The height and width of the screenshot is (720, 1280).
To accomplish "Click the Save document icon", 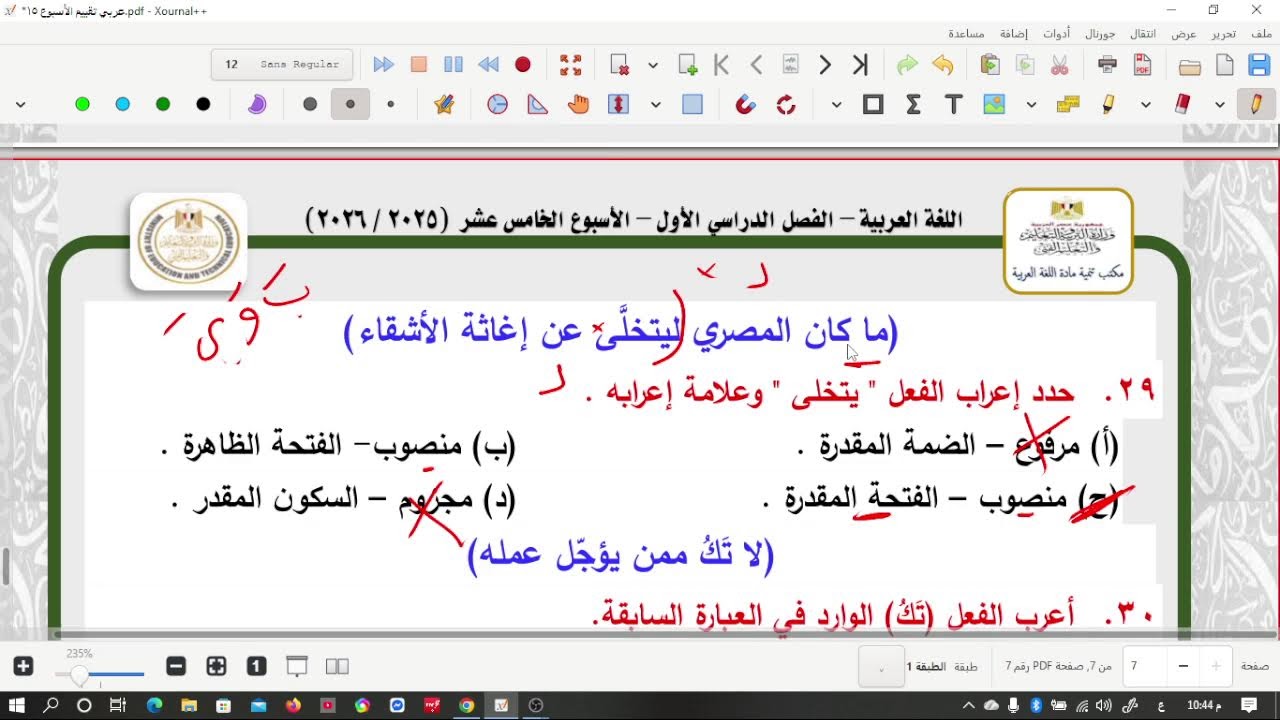I will click(x=1259, y=65).
